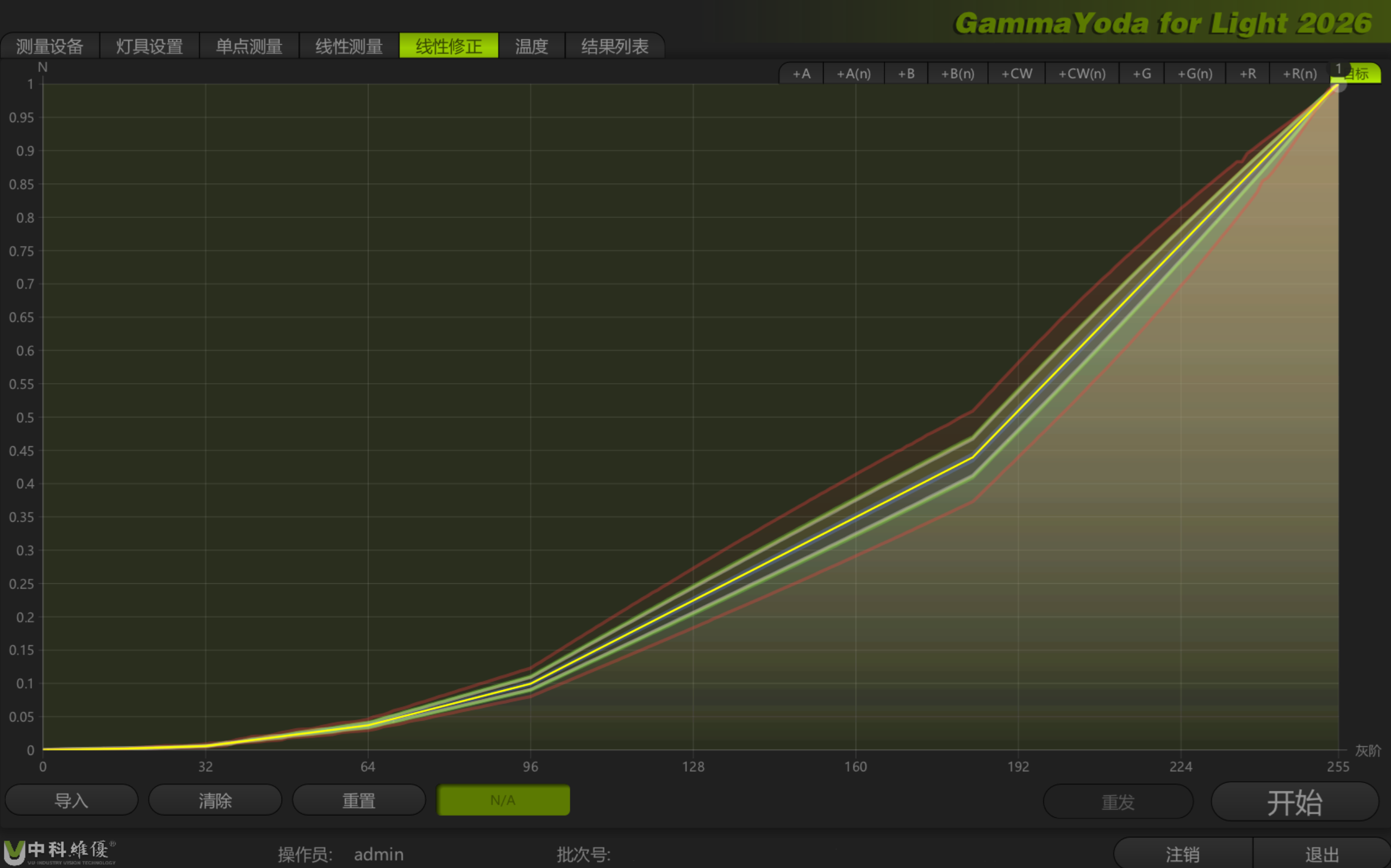The image size is (1391, 868).
Task: Add the +G(n) curve
Action: [1195, 73]
